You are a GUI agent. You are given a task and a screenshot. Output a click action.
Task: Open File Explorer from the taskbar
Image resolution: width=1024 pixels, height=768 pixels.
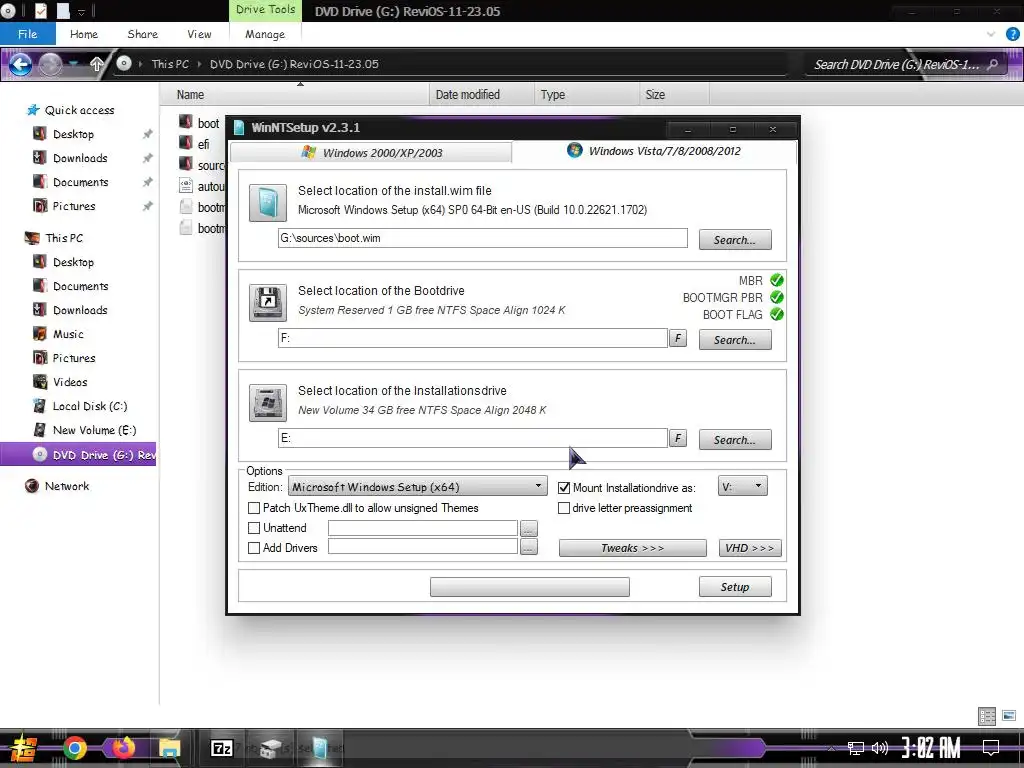click(169, 748)
